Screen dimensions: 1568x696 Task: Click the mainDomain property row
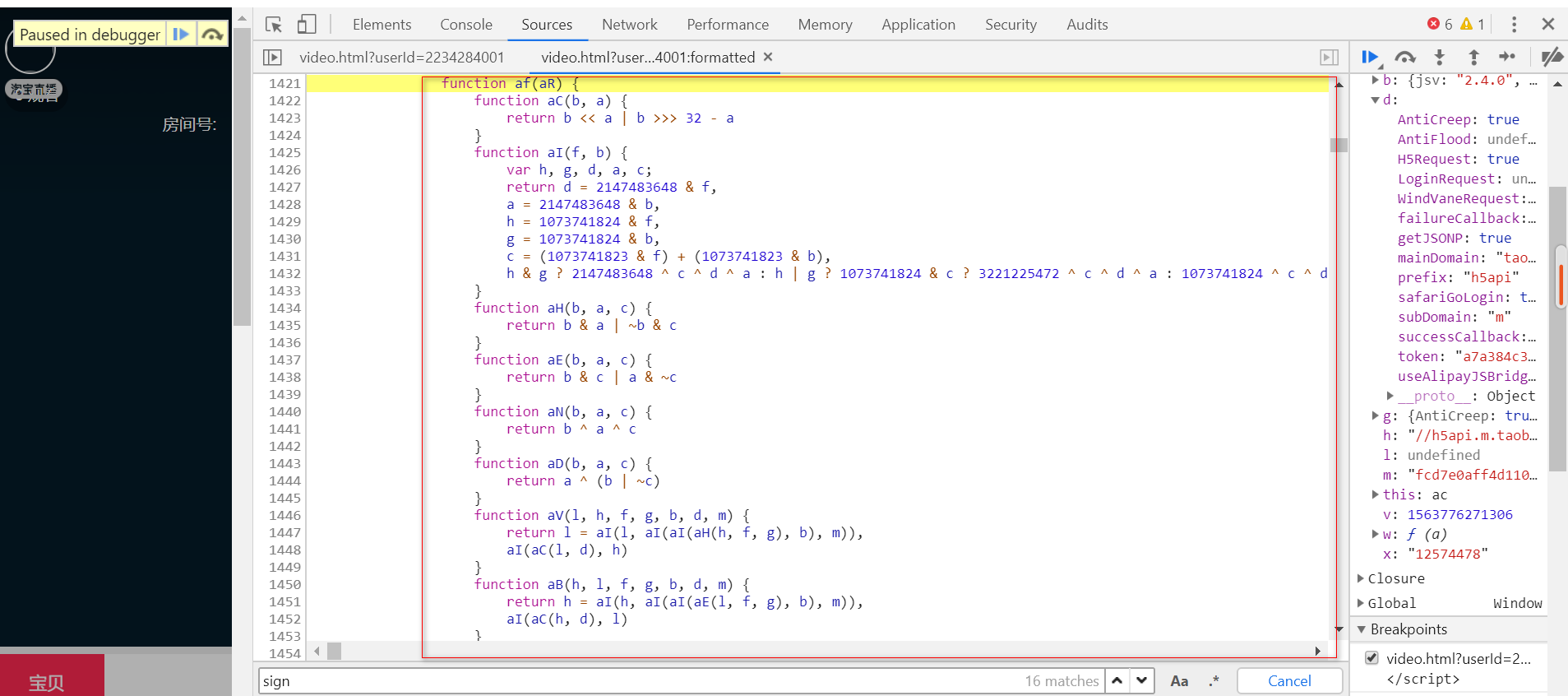pos(1467,258)
